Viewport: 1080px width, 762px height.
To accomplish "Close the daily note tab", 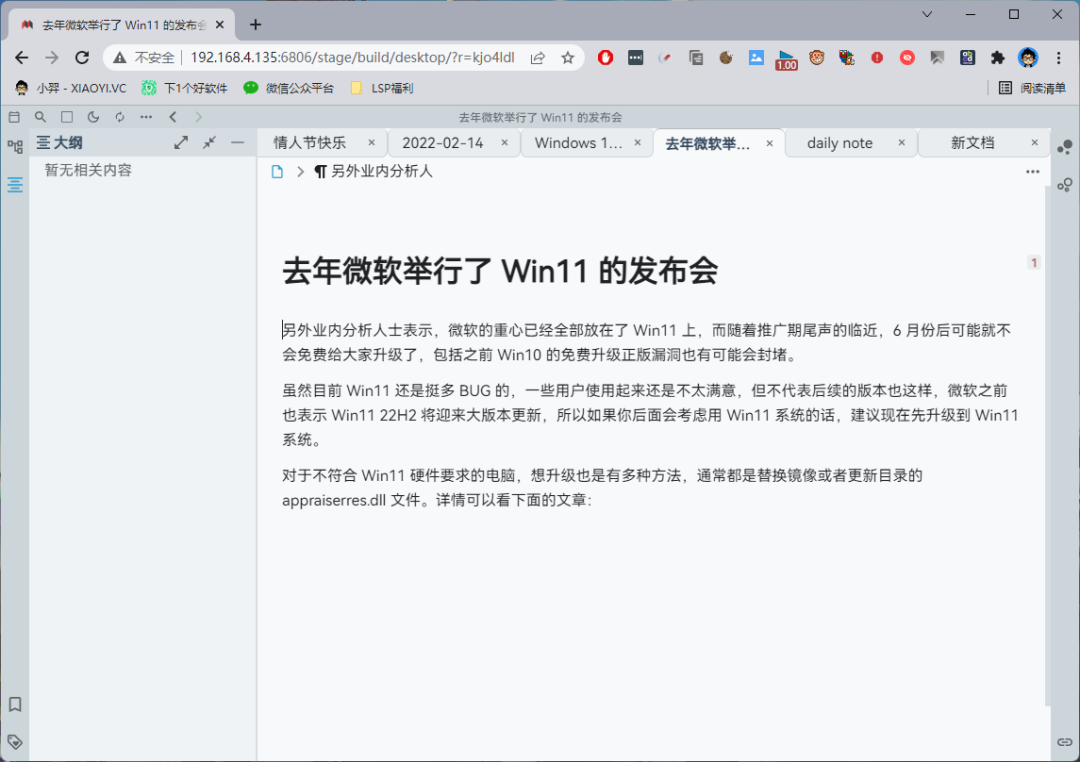I will [x=901, y=143].
